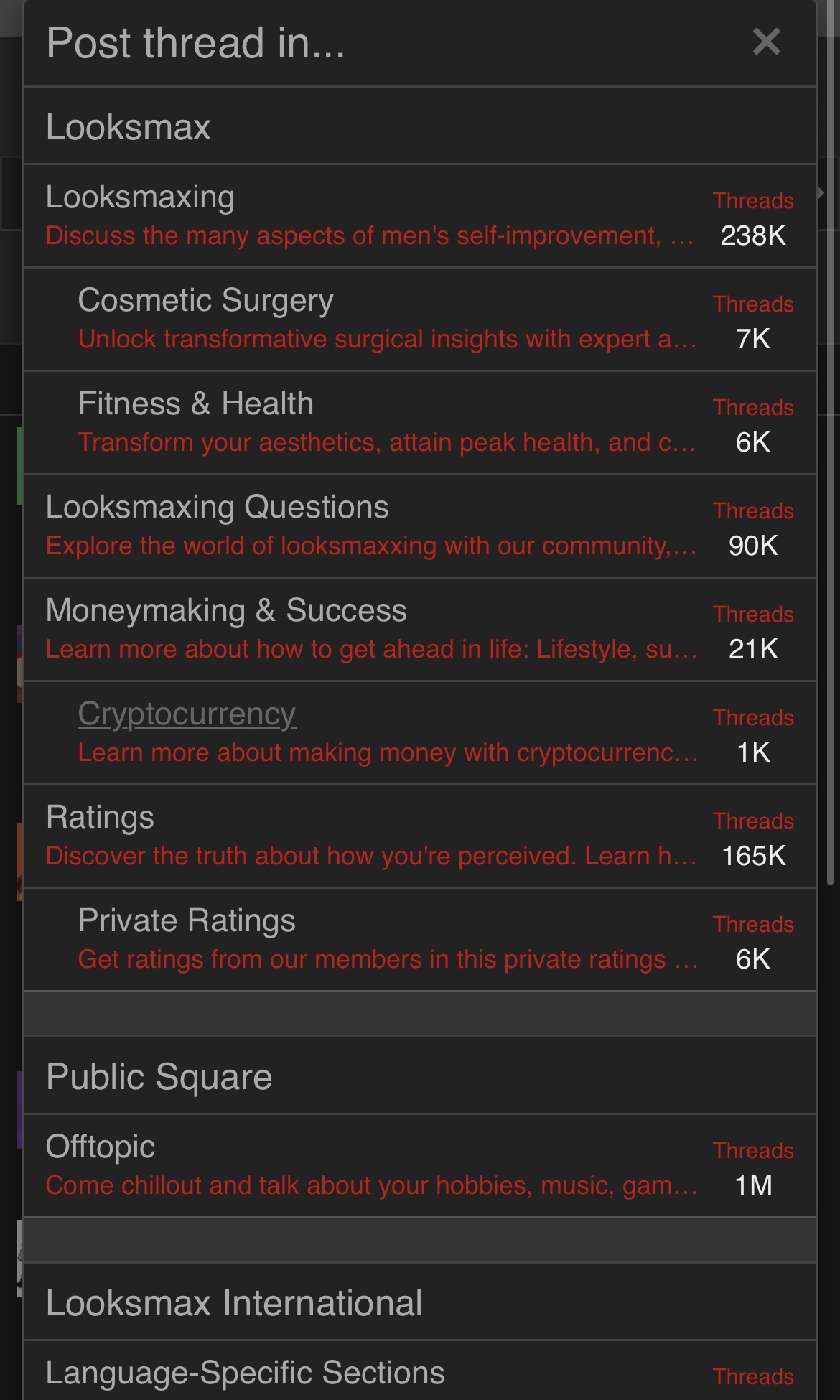Click the Offtopic description text
Viewport: 840px width, 1400px height.
371,1185
